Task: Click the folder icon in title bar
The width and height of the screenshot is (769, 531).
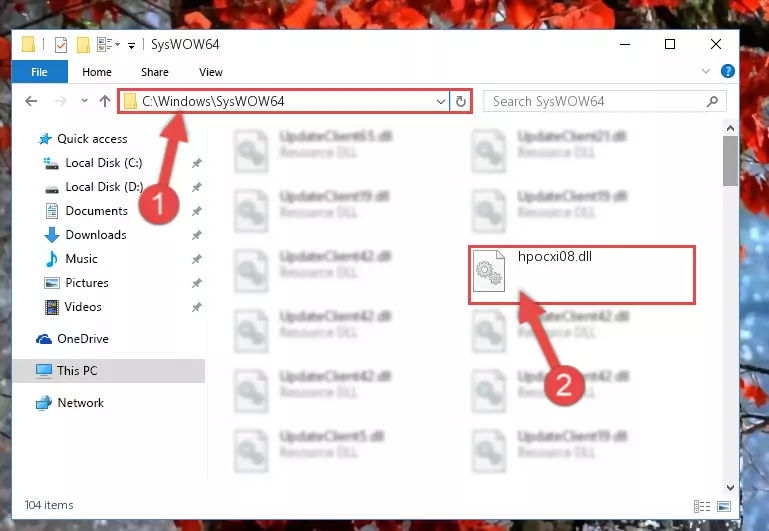Action: 28,45
